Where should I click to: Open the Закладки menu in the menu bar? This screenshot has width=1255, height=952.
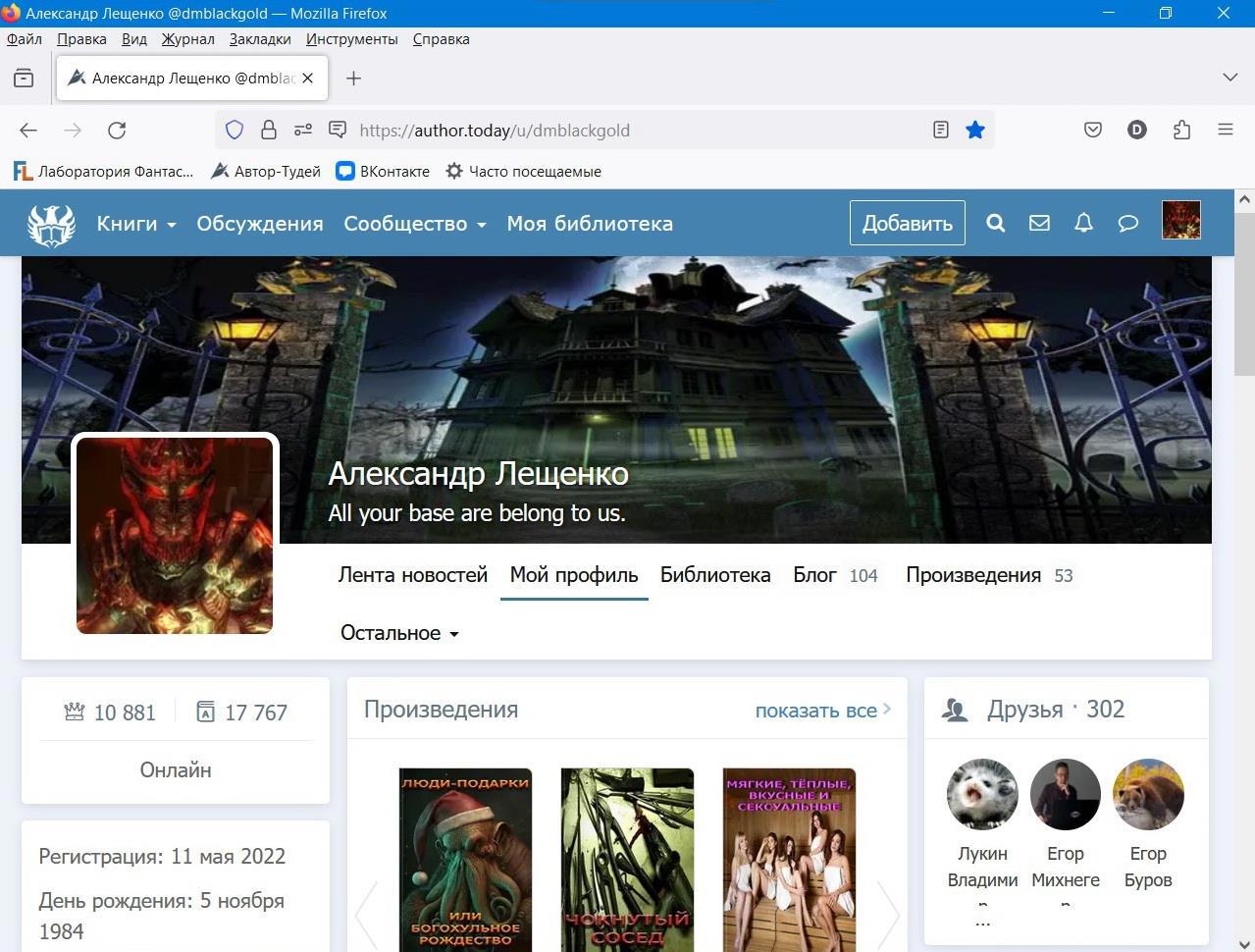pyautogui.click(x=260, y=39)
